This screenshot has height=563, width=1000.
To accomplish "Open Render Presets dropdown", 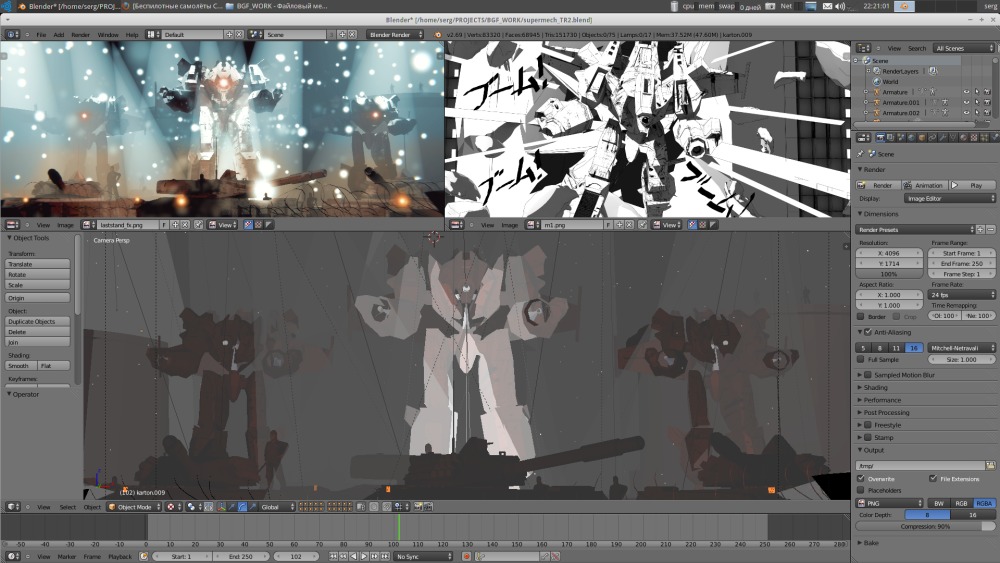I will (x=915, y=230).
